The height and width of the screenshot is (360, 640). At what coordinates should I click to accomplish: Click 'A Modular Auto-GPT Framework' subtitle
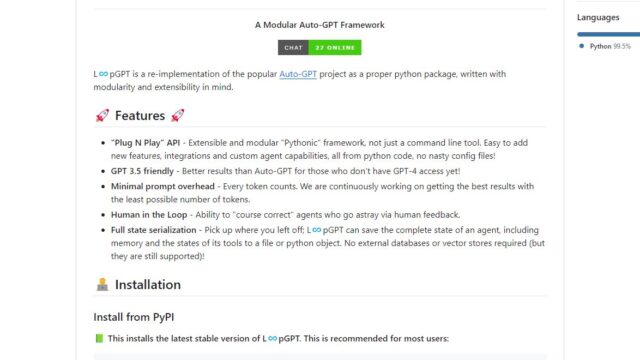pyautogui.click(x=320, y=25)
